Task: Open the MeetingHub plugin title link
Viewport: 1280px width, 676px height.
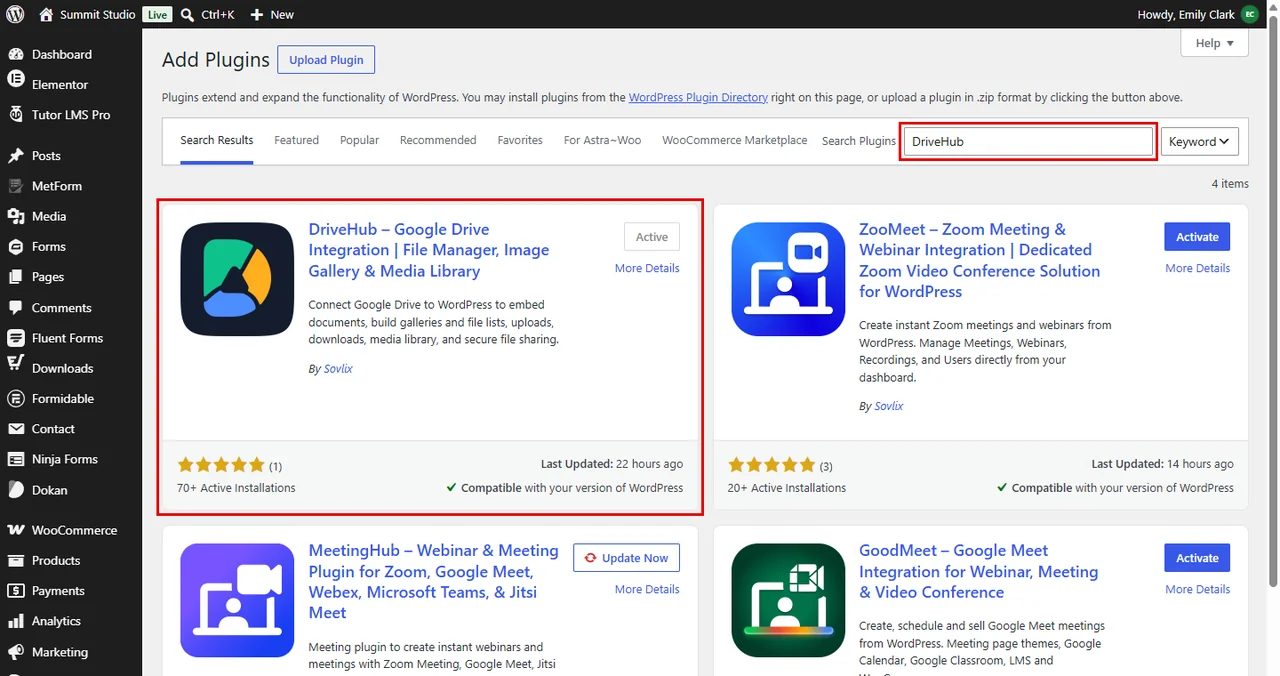Action: click(434, 581)
